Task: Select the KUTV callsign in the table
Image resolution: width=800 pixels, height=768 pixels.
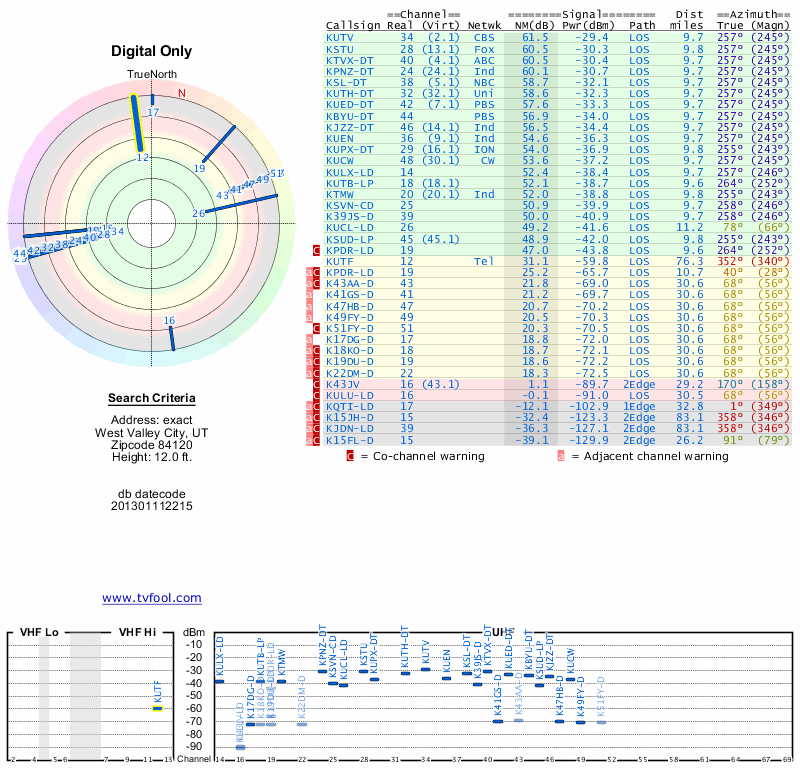Action: pos(340,38)
